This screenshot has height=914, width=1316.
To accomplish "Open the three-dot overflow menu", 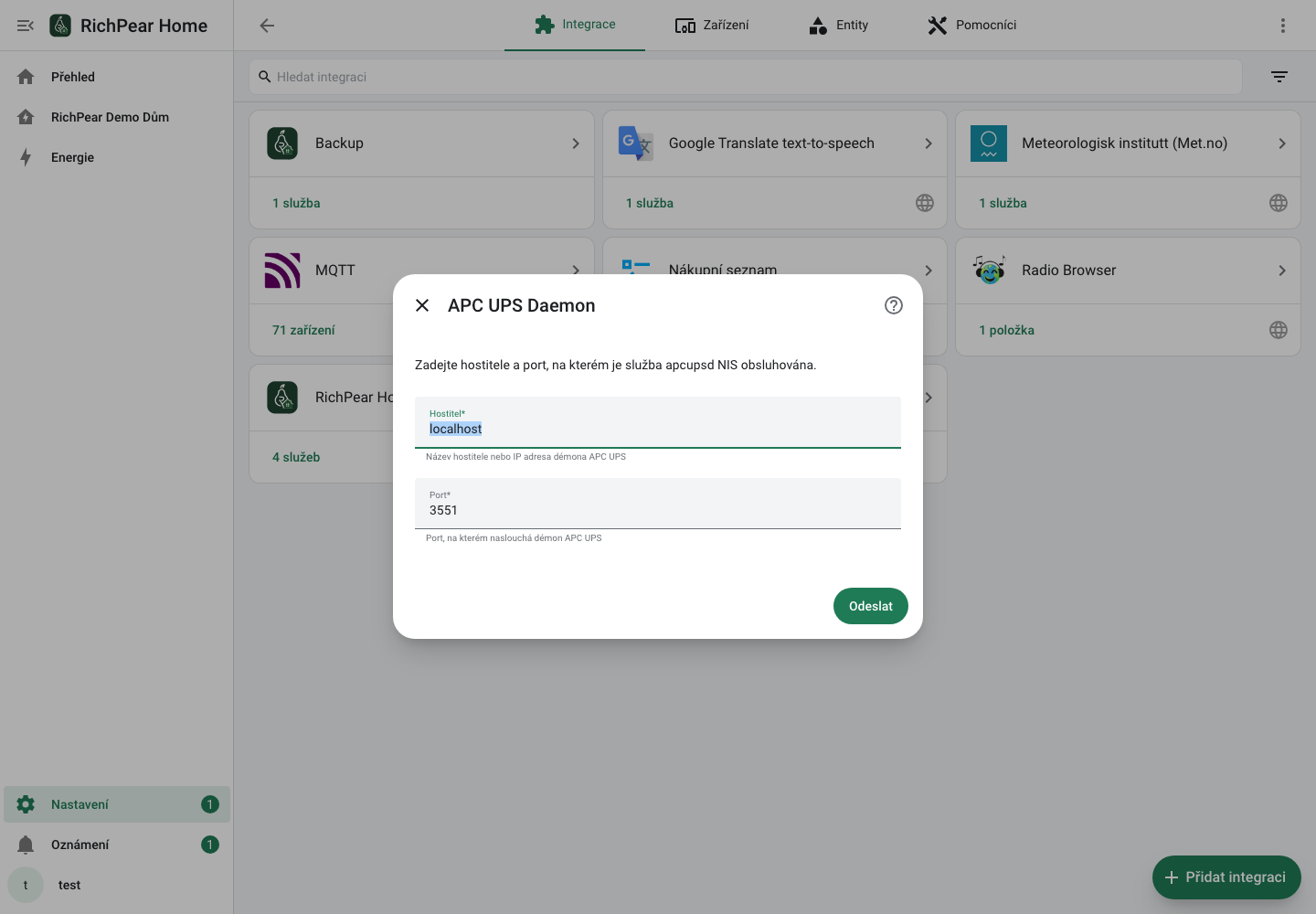I will click(1283, 26).
